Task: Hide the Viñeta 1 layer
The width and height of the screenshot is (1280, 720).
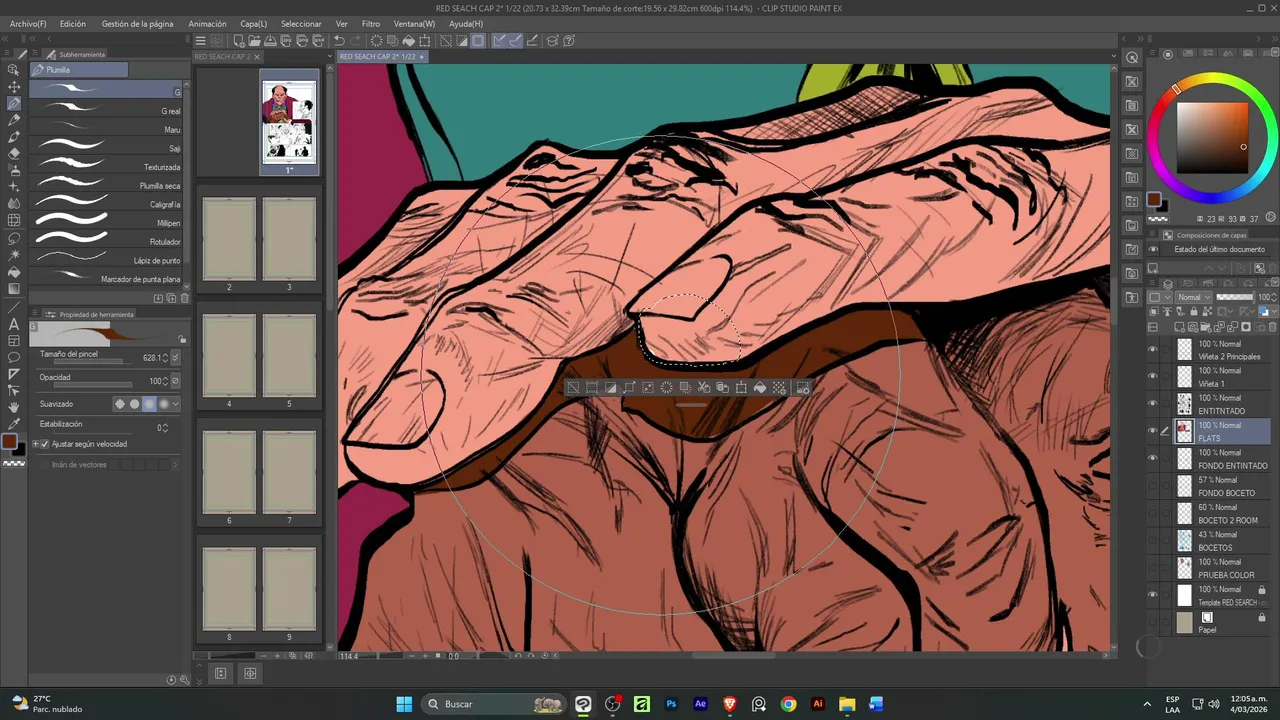Action: pyautogui.click(x=1152, y=376)
